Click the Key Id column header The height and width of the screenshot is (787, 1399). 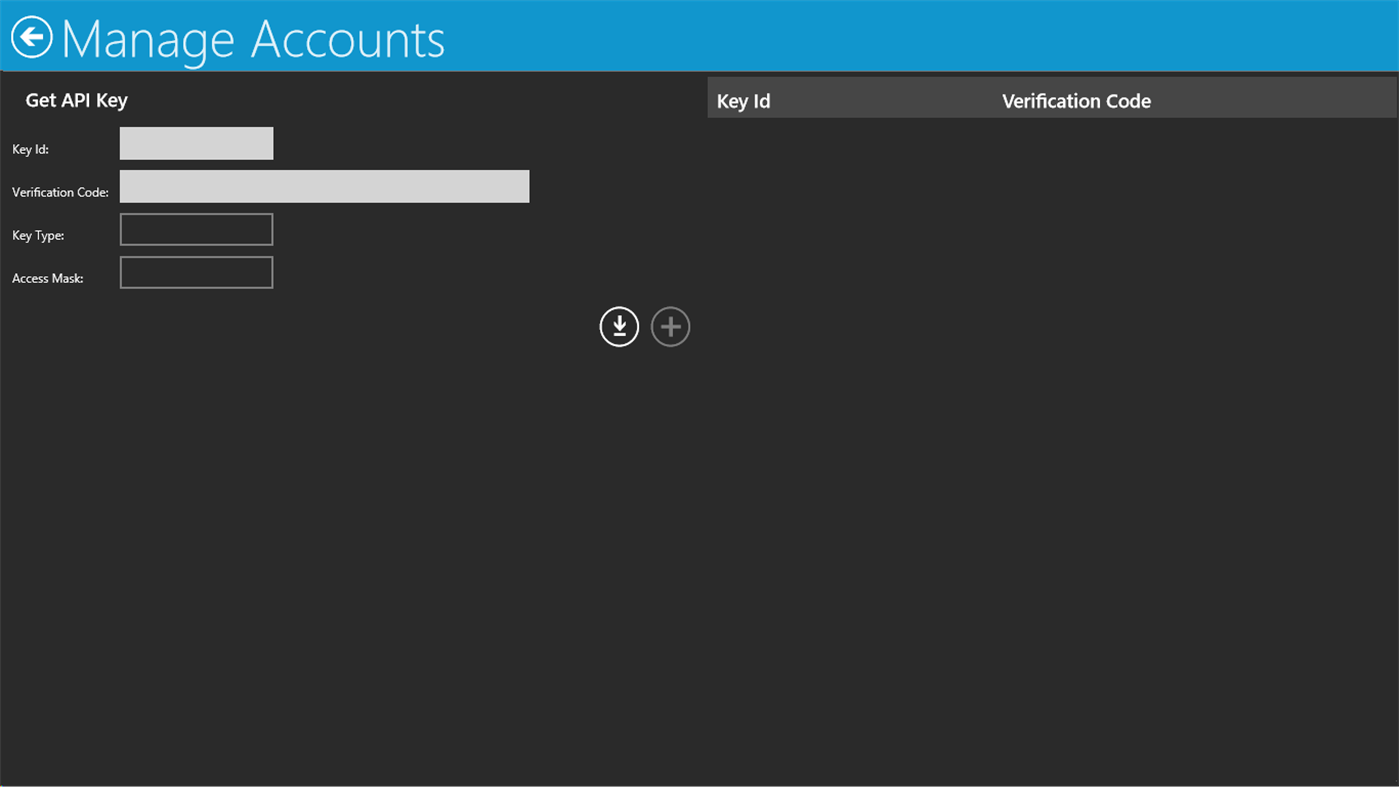pyautogui.click(x=743, y=101)
